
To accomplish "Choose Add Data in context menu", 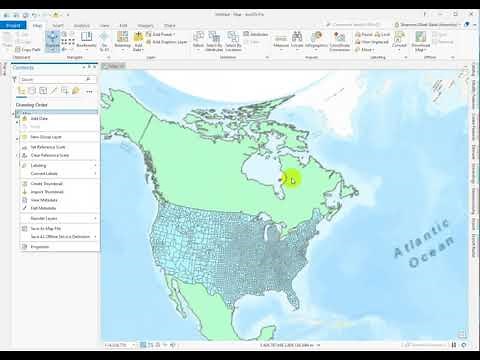I will pos(59,118).
